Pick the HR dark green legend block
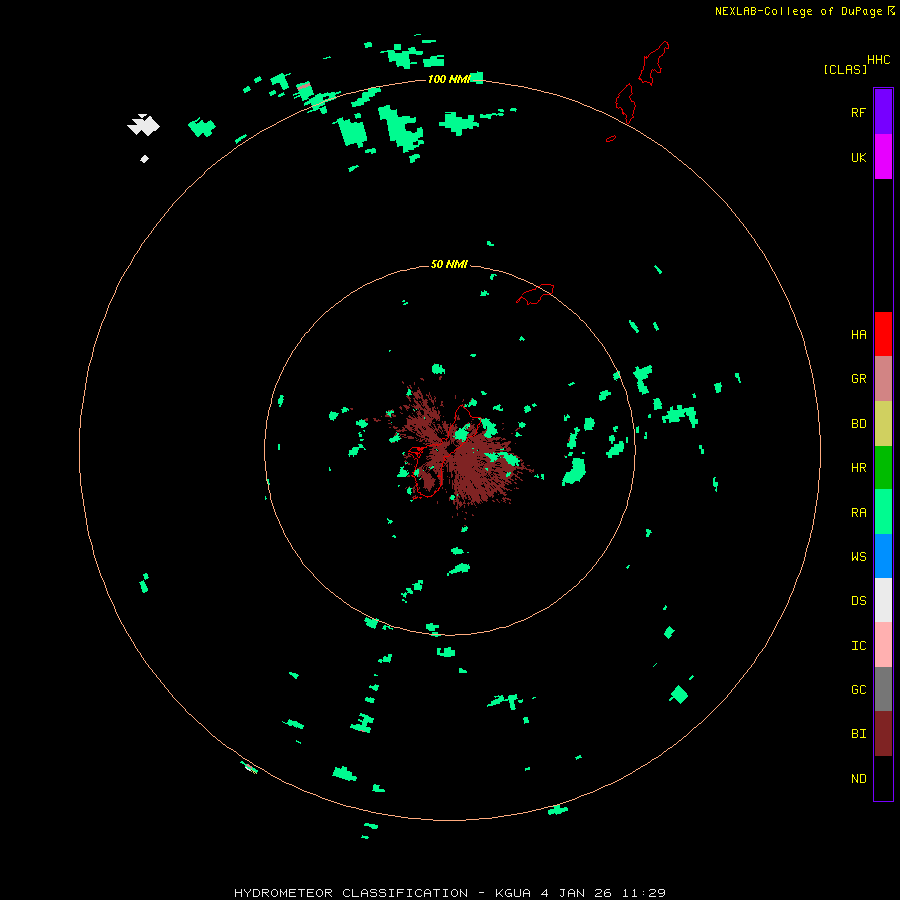Image resolution: width=900 pixels, height=900 pixels. pyautogui.click(x=883, y=468)
